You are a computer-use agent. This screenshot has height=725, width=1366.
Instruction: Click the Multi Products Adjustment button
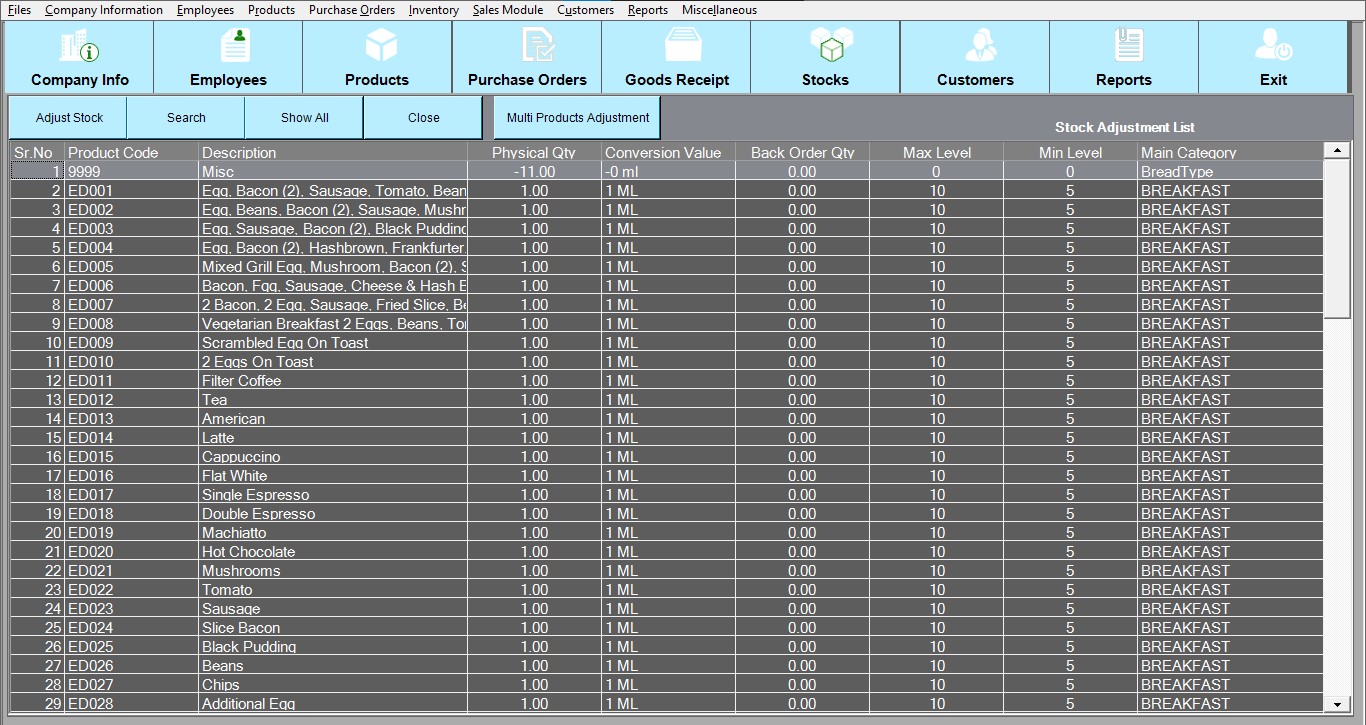coord(578,118)
